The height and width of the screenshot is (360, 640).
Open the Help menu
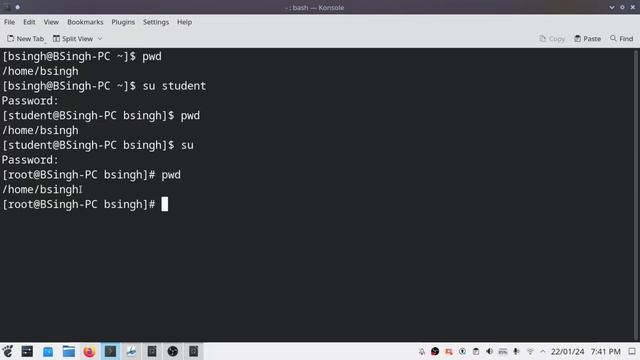point(184,22)
